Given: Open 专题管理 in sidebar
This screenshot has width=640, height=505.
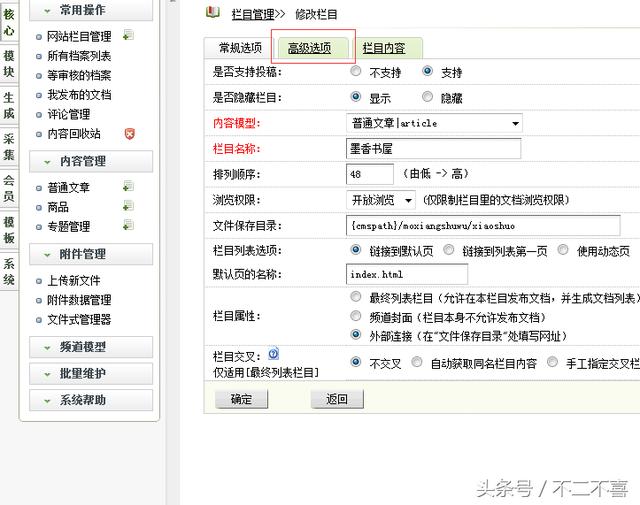Looking at the screenshot, I should click(x=69, y=227).
